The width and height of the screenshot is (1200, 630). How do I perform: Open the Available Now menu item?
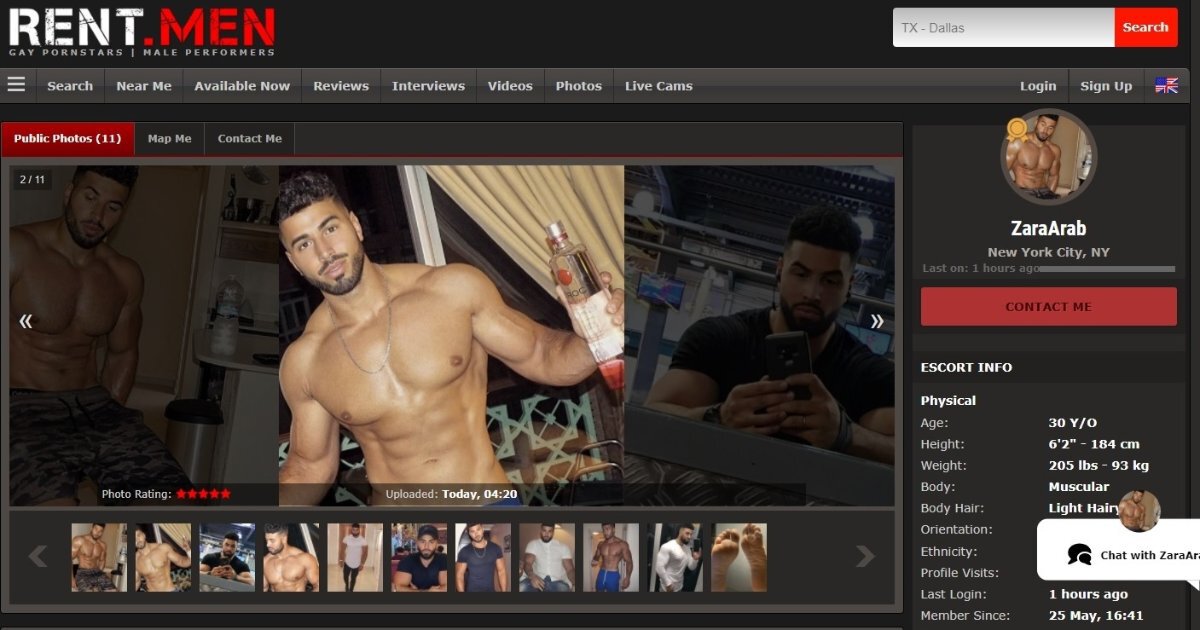click(242, 86)
